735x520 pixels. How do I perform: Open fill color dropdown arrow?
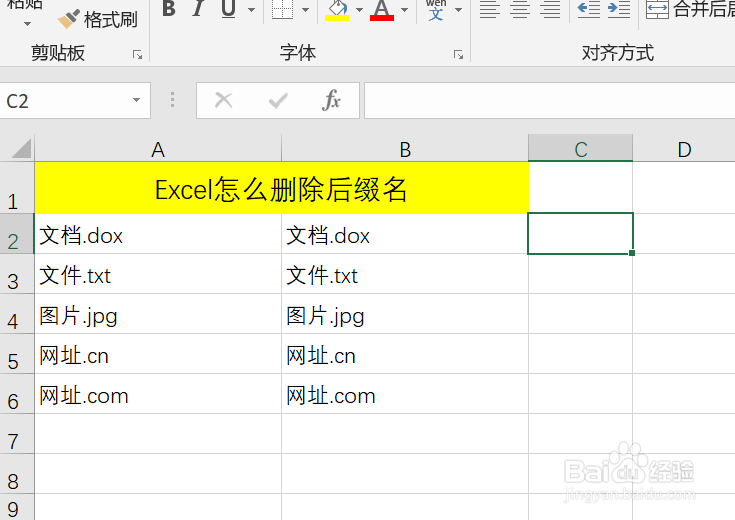tap(360, 9)
